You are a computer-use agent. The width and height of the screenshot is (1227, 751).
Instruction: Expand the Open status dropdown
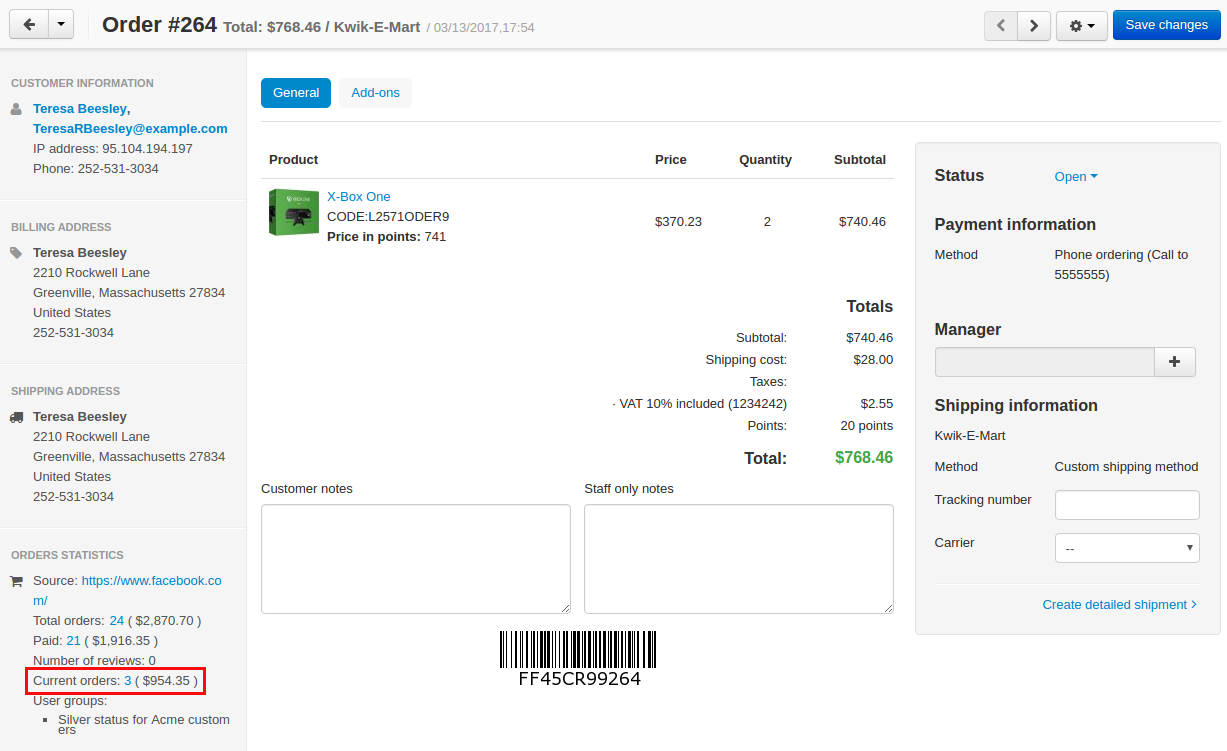1076,177
